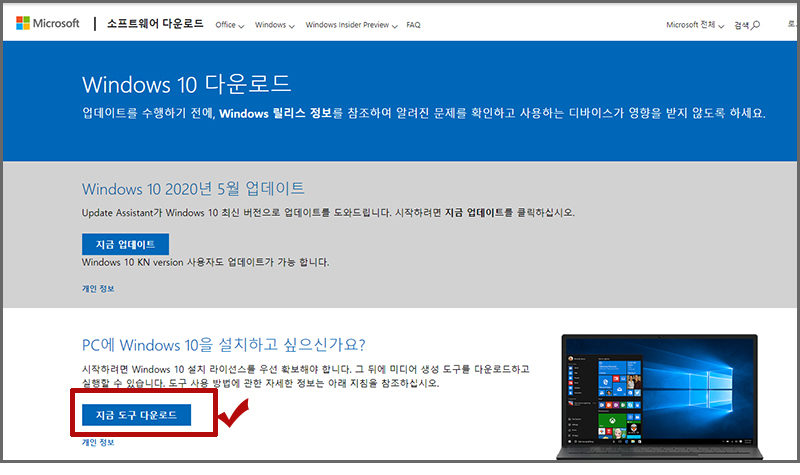
Task: Open the 소프트웨어 다운로드 home link
Action: pos(155,23)
